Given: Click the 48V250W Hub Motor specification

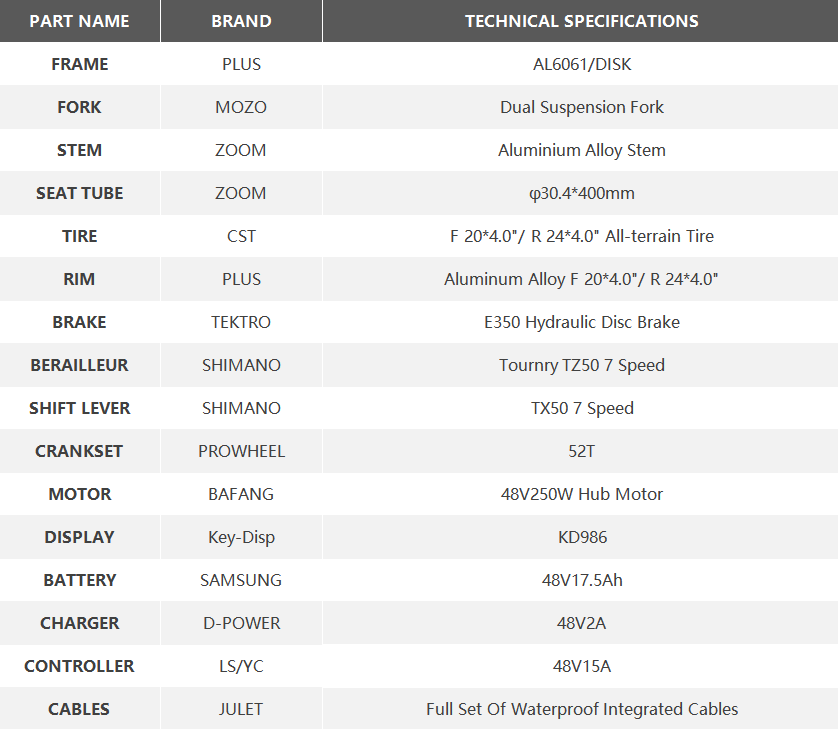Looking at the screenshot, I should click(581, 494).
